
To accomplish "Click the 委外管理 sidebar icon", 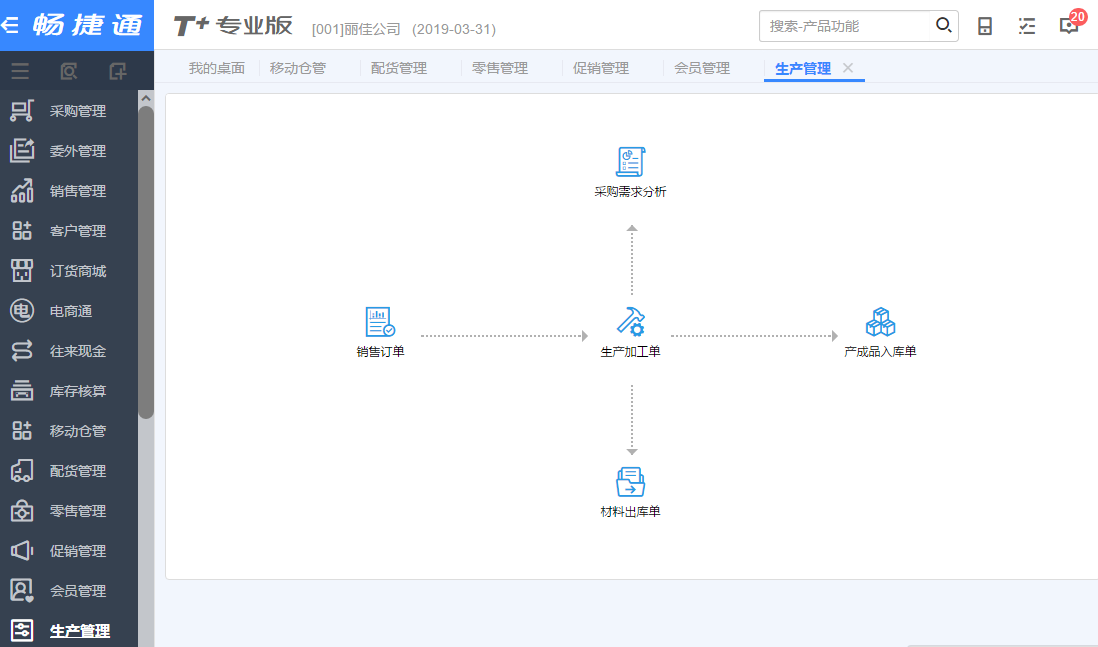I will [x=22, y=151].
